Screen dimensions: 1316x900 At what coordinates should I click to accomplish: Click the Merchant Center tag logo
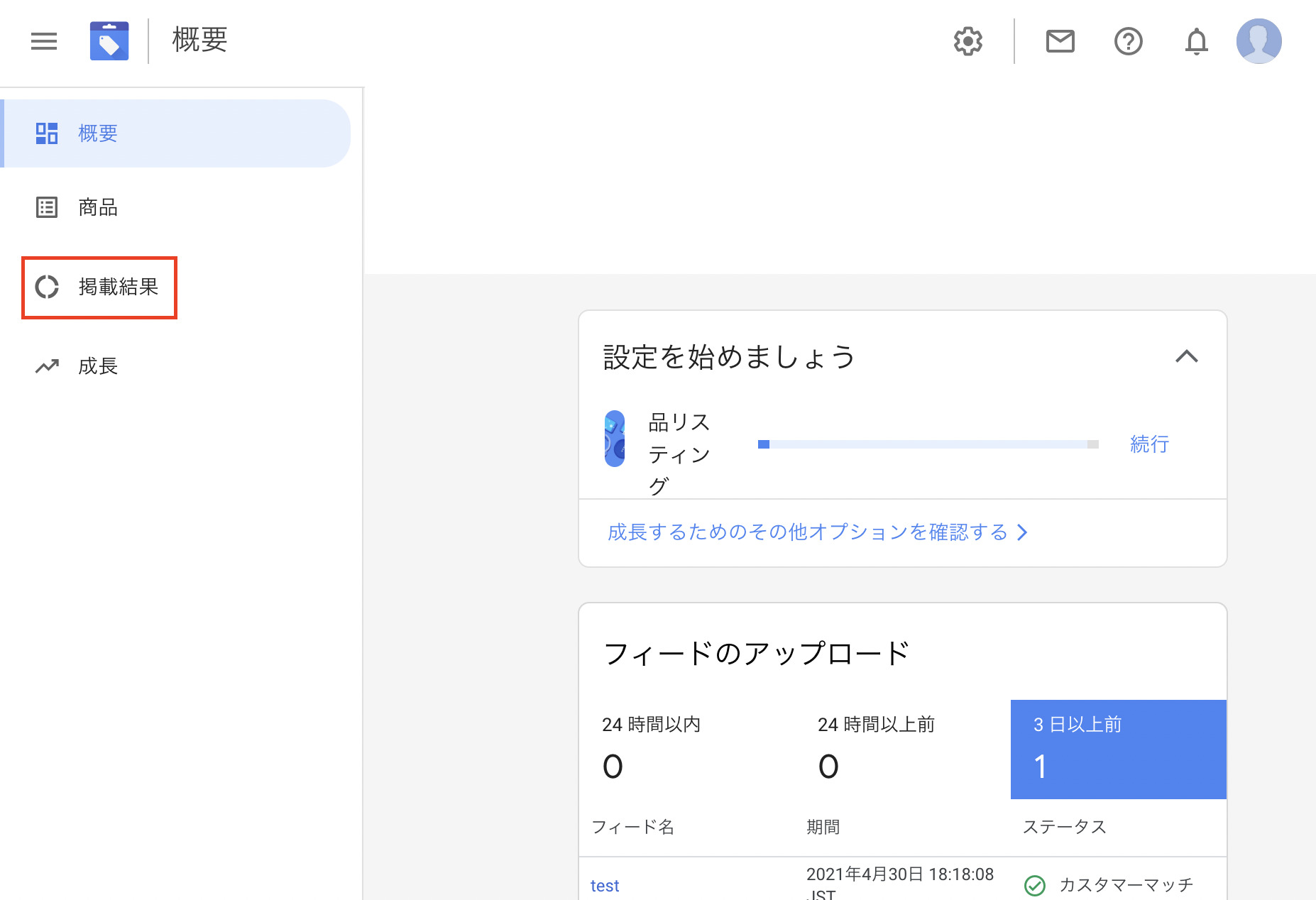[x=109, y=41]
